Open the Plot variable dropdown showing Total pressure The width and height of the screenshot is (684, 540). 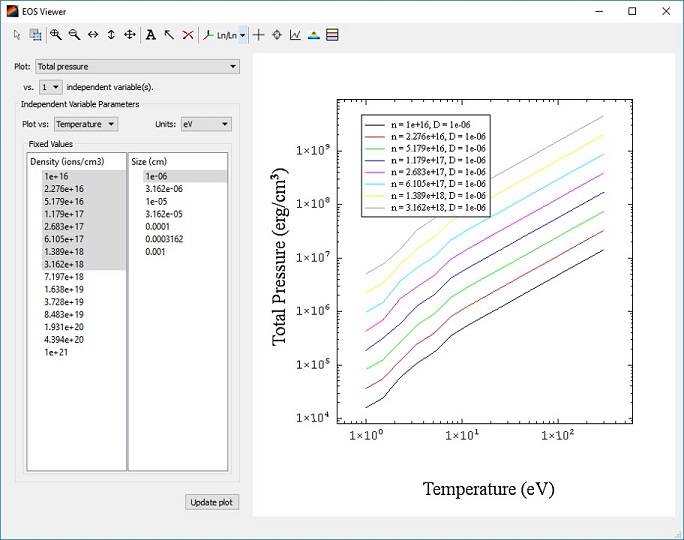click(137, 67)
